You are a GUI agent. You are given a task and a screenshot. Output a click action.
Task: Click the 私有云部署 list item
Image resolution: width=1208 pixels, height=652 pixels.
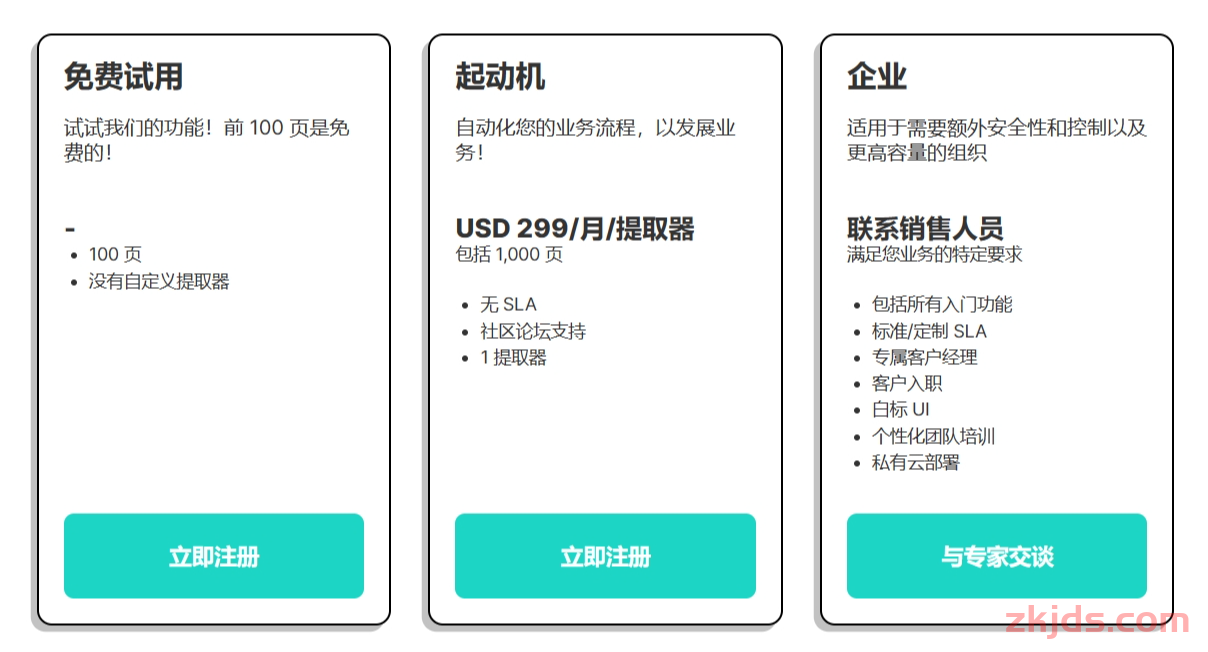(x=916, y=462)
